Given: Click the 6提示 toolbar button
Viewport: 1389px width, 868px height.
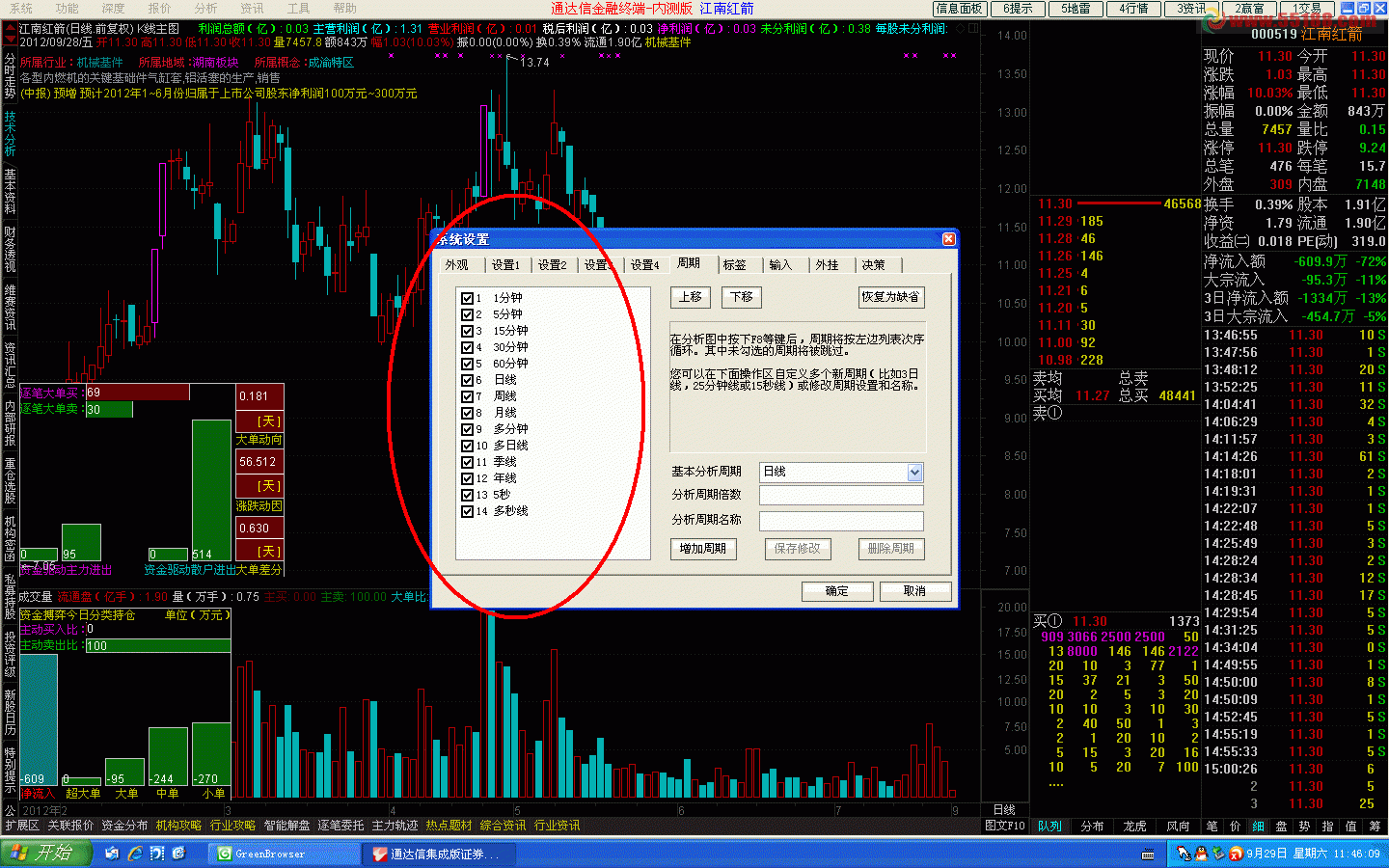Looking at the screenshot, I should tap(1018, 9).
